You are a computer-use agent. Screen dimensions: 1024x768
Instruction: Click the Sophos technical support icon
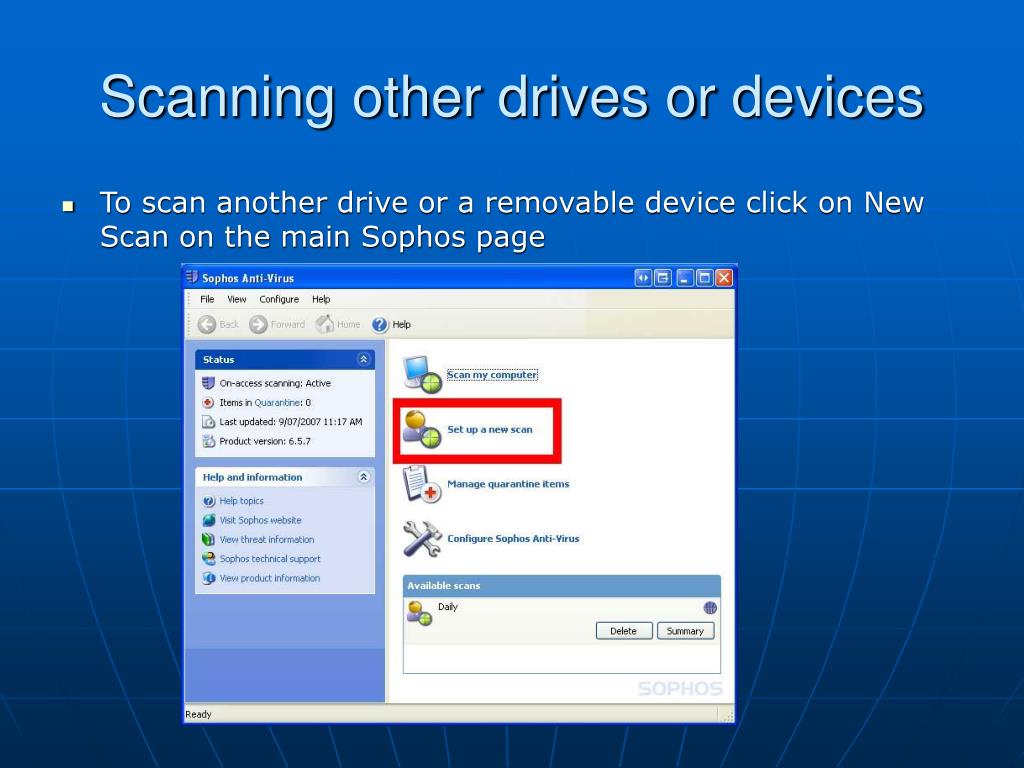(x=209, y=559)
